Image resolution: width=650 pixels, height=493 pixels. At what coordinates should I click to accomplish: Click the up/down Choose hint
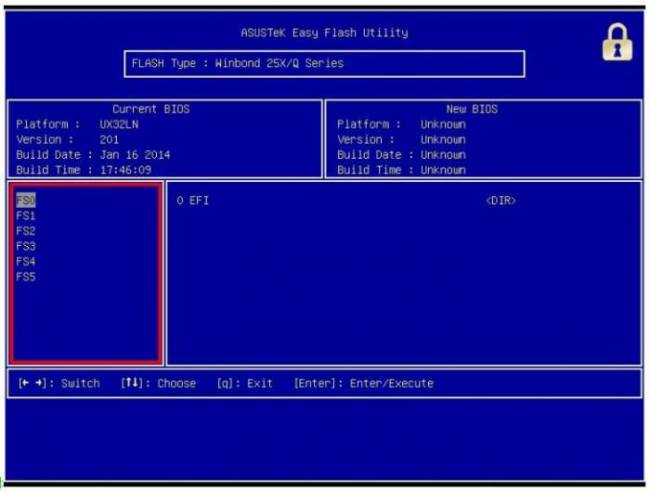click(158, 384)
